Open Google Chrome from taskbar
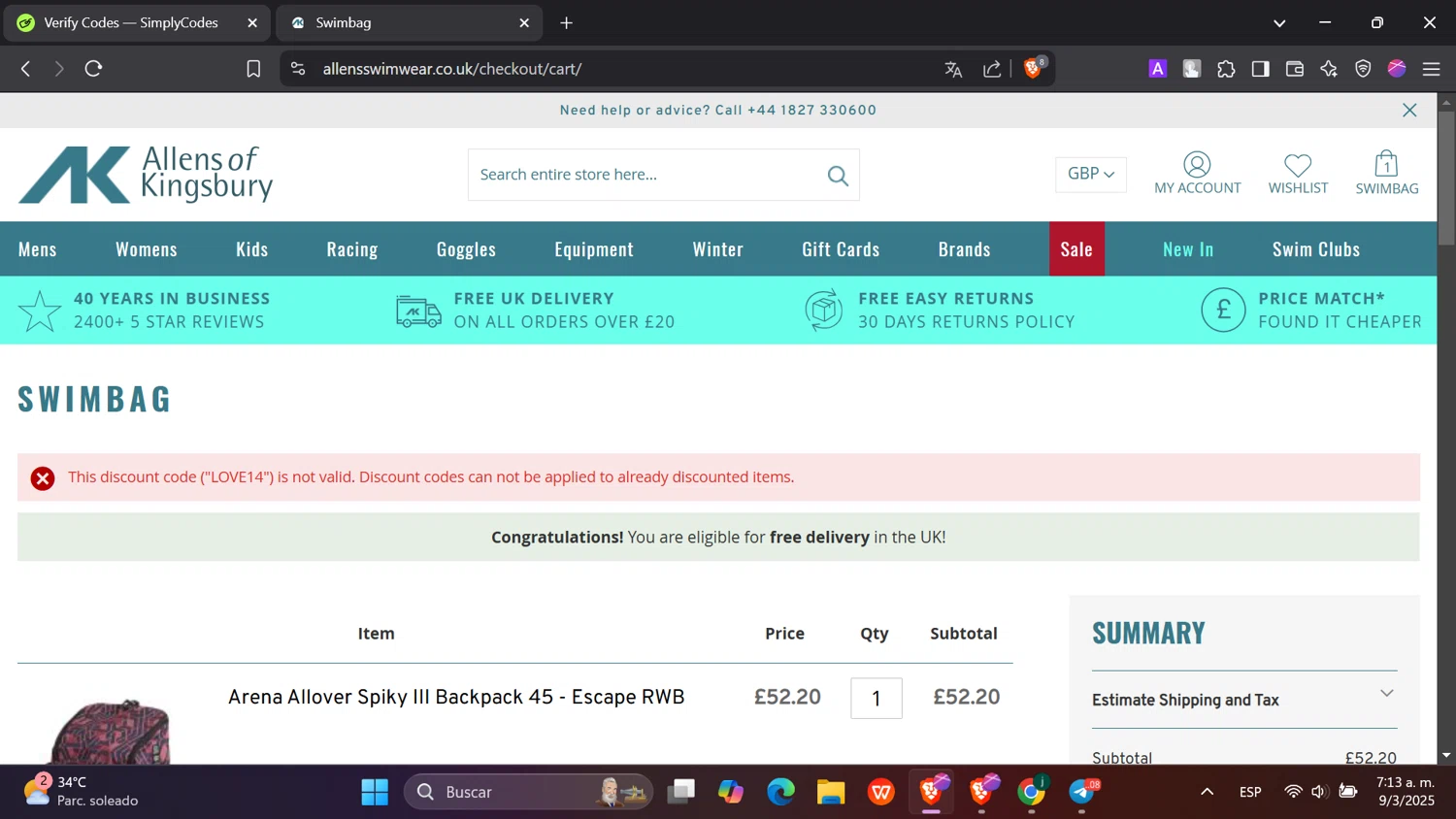1456x819 pixels. [x=1032, y=792]
